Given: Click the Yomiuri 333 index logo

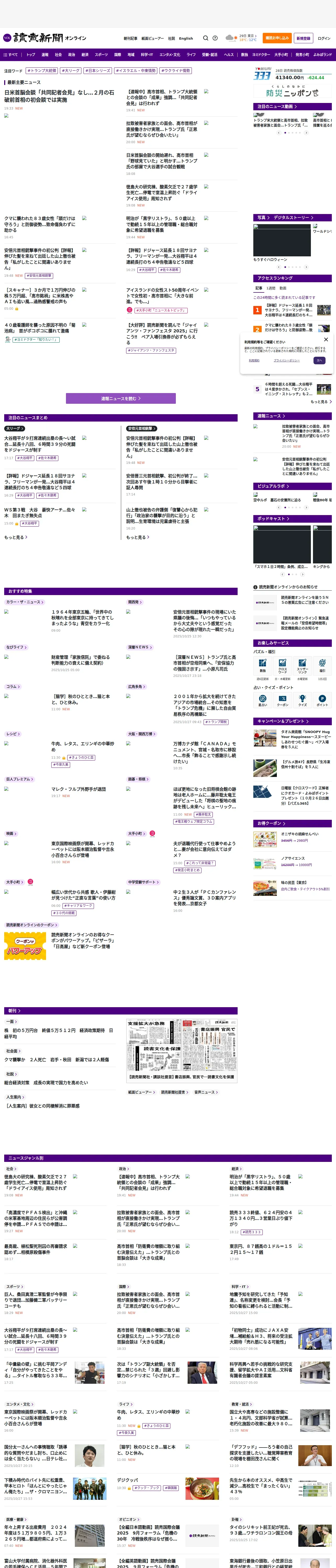Looking at the screenshot, I should (262, 74).
